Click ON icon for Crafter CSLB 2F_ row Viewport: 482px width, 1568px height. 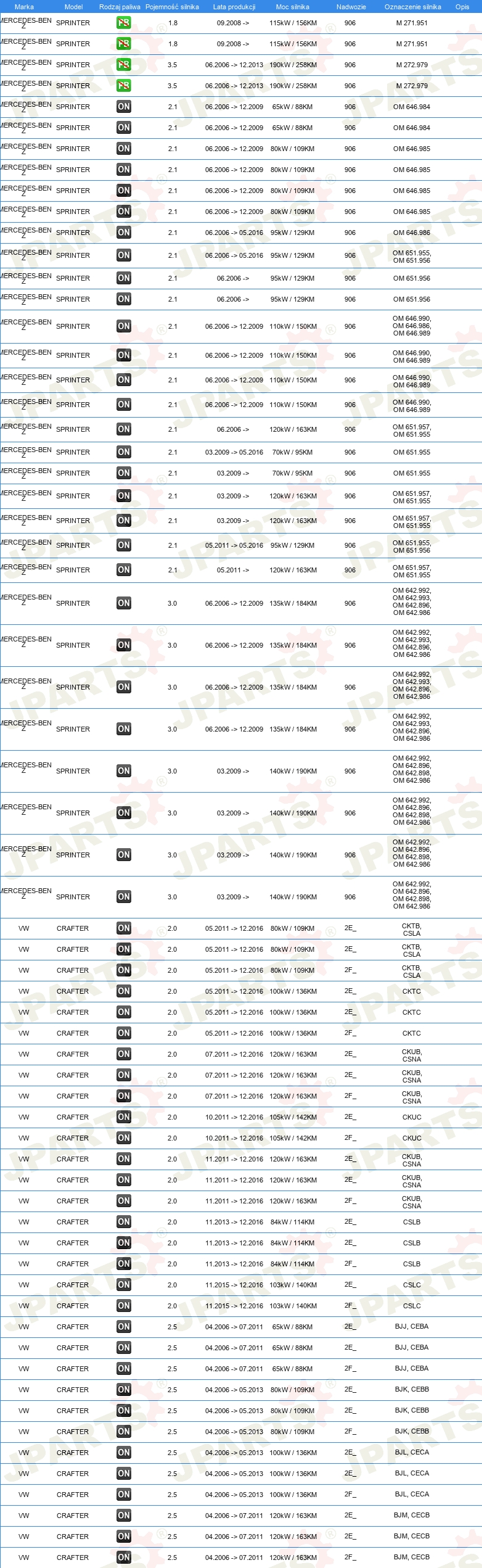click(x=123, y=1264)
